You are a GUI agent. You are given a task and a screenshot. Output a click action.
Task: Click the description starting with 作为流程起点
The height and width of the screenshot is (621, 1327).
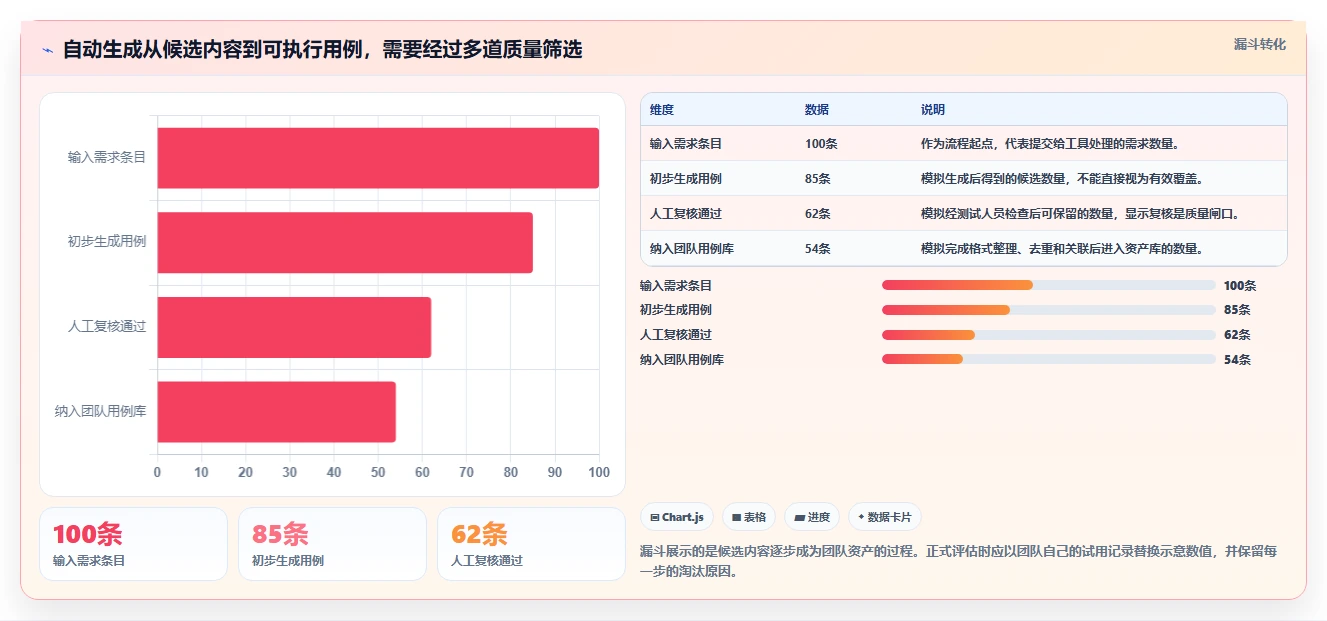[x=1050, y=144]
